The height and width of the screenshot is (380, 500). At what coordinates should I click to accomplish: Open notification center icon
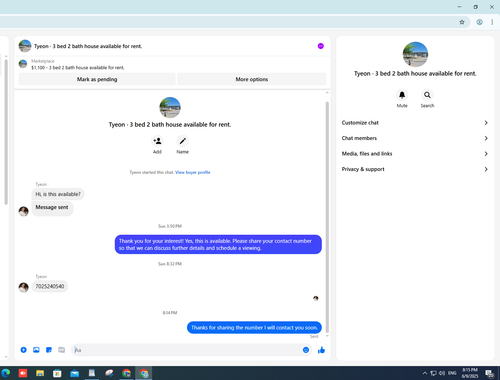[x=490, y=373]
